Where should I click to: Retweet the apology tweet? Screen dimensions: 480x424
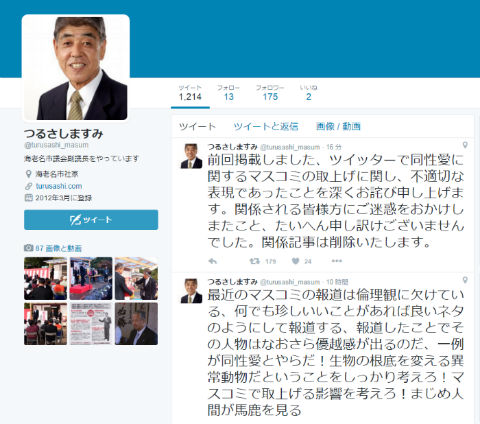(x=255, y=261)
